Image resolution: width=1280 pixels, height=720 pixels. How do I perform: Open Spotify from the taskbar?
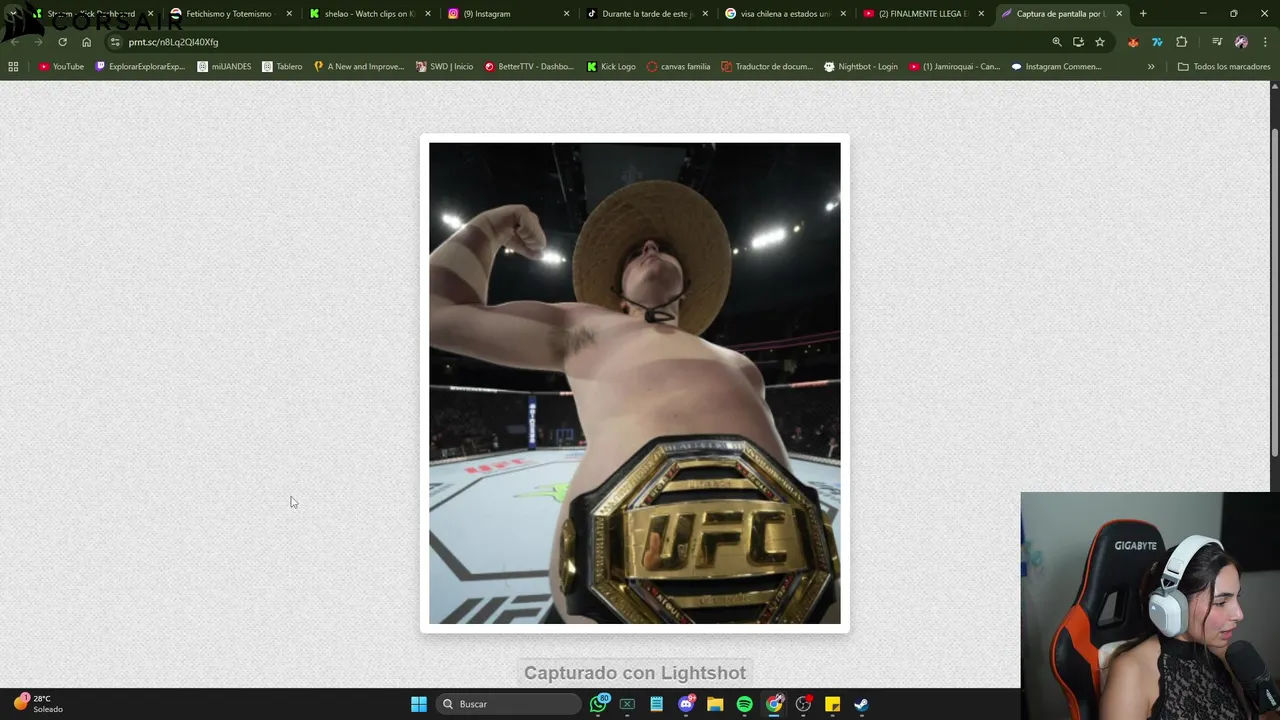point(744,704)
